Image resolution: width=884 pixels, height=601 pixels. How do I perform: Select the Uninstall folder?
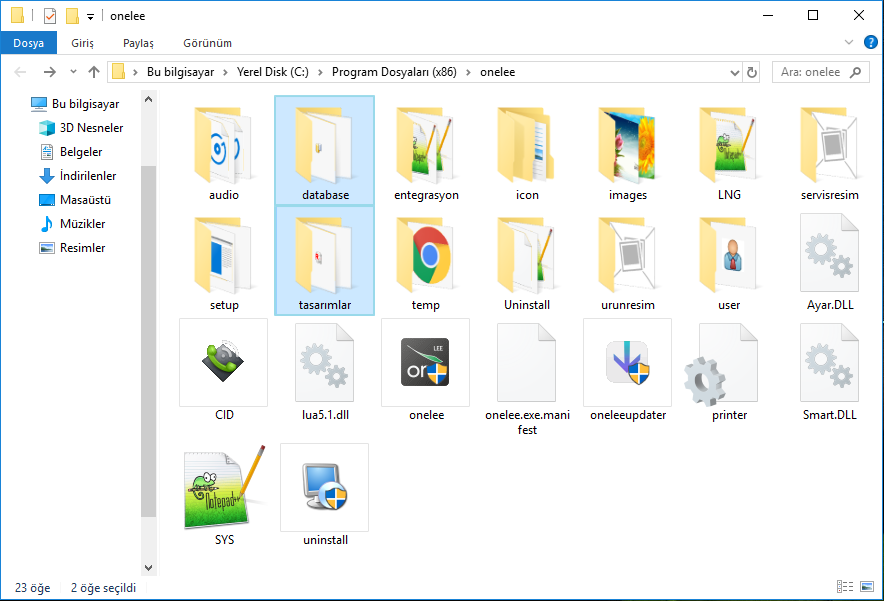point(527,261)
